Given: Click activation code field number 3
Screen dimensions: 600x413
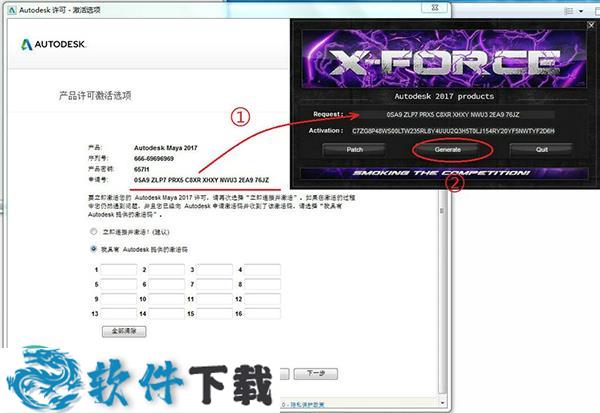Looking at the screenshot, I should [x=214, y=269].
